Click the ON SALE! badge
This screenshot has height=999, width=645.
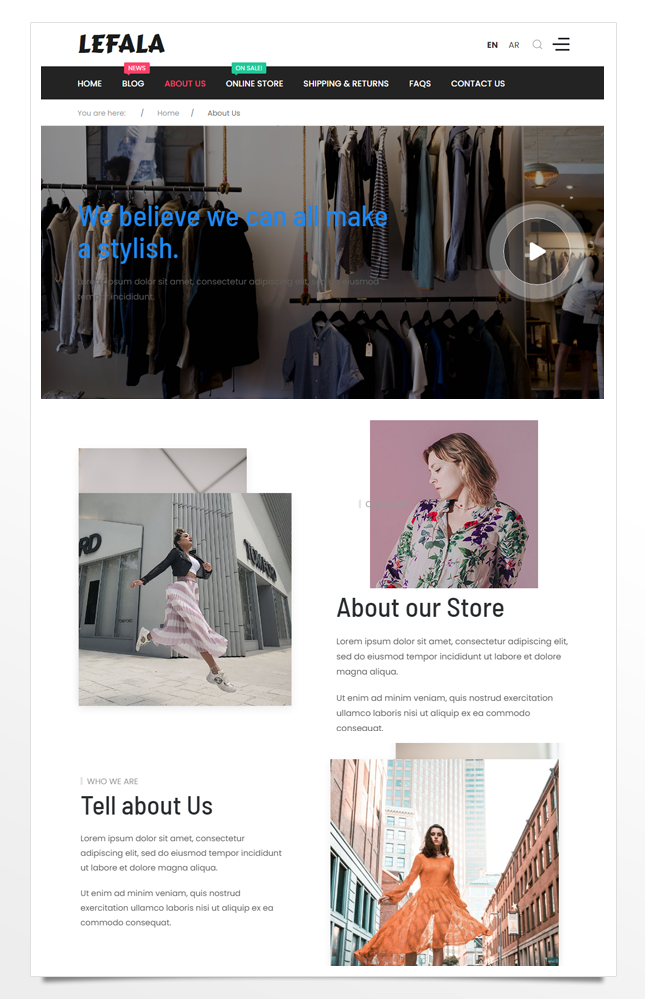(x=249, y=68)
